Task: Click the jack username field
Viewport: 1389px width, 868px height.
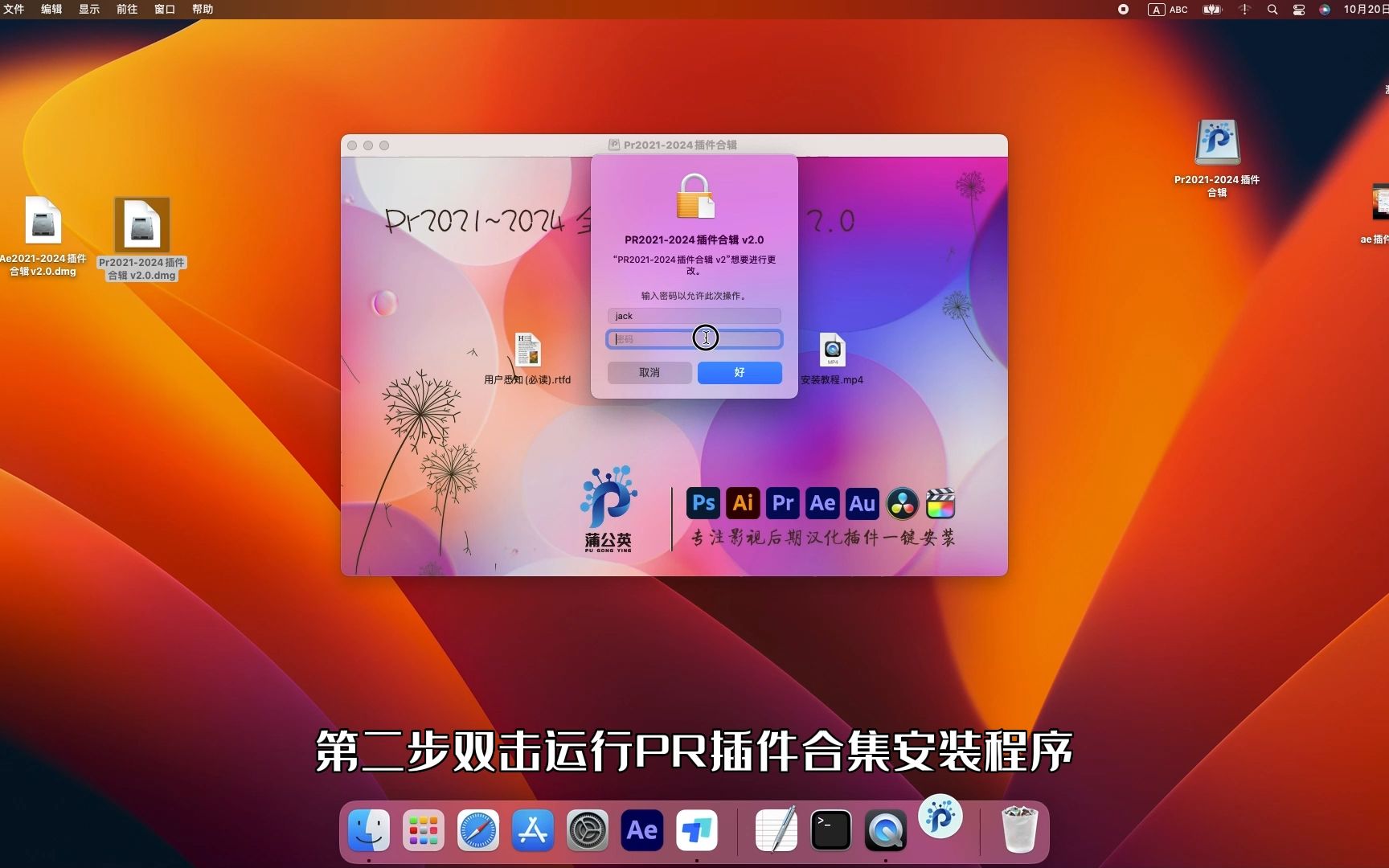Action: point(694,316)
